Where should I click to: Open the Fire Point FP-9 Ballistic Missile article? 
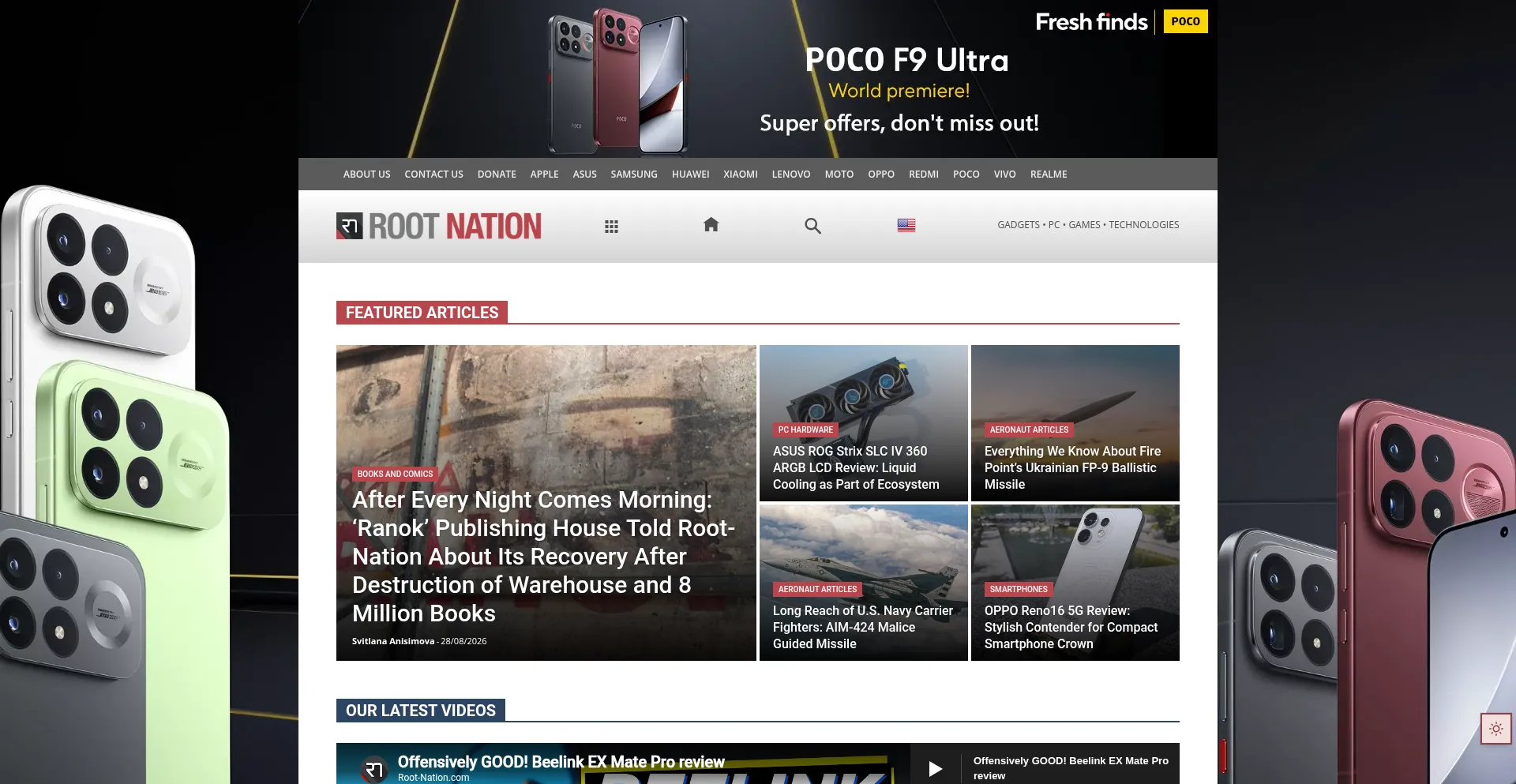(x=1072, y=467)
